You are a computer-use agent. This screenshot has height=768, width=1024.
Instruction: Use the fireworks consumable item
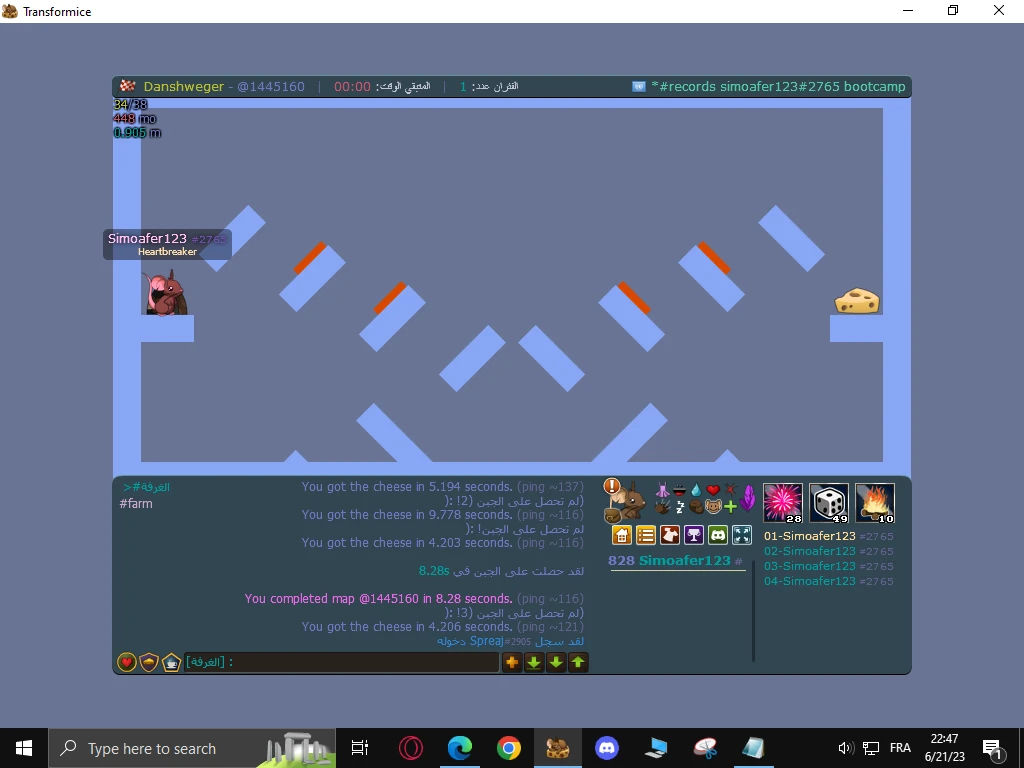[x=782, y=503]
